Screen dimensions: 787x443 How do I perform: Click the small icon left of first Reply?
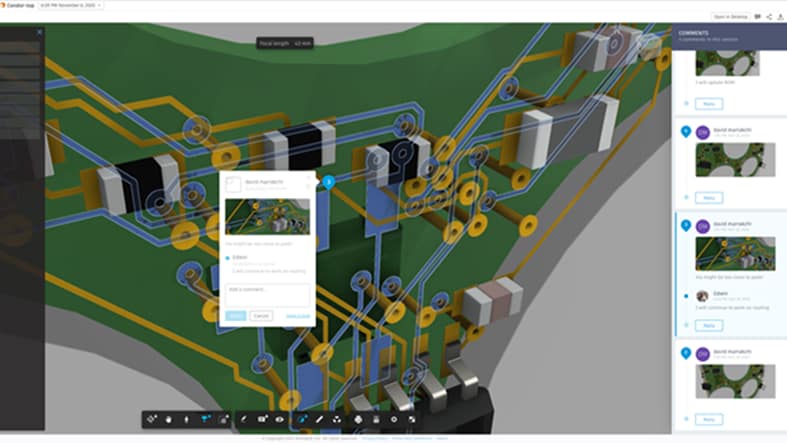coord(686,104)
